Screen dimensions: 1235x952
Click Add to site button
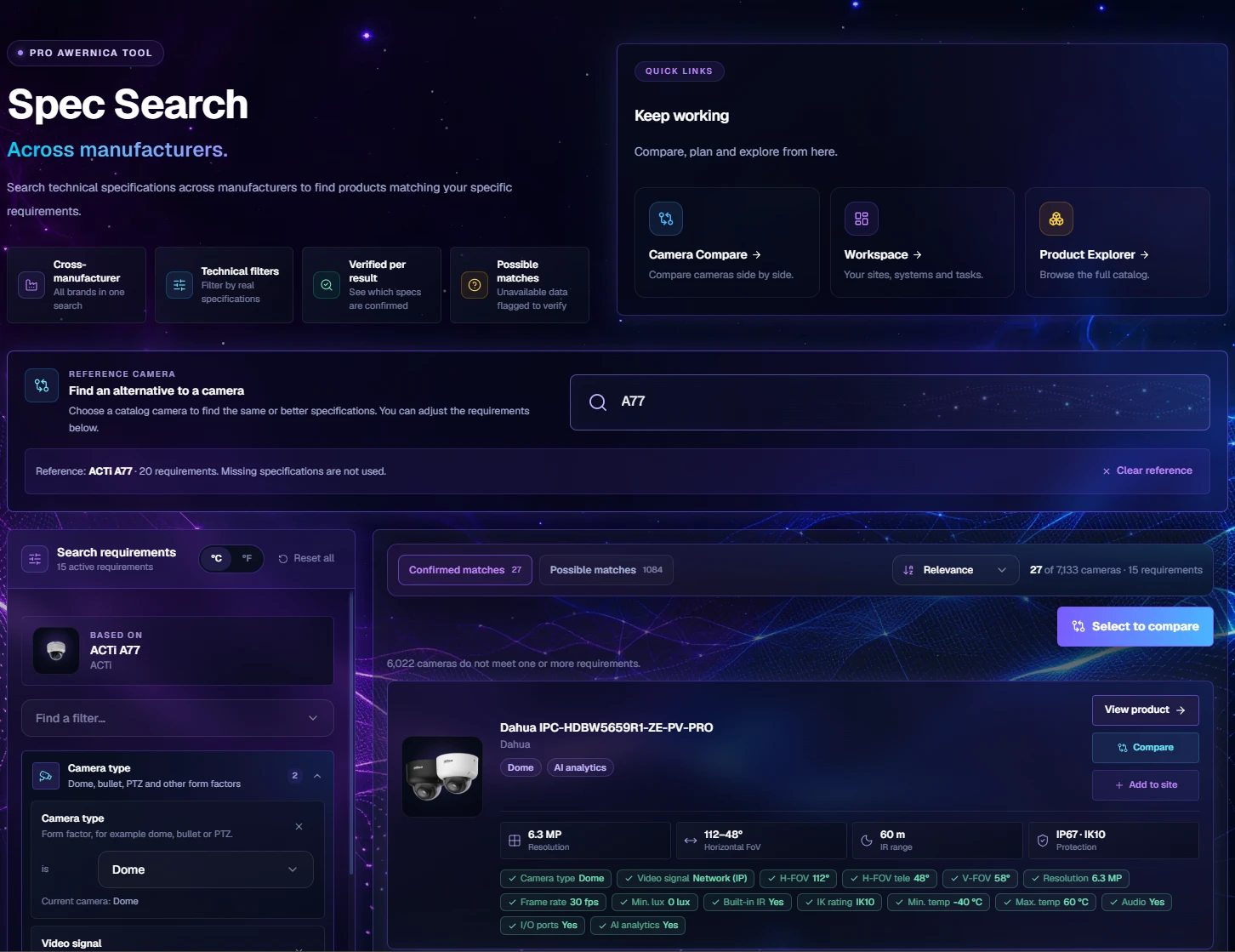pos(1145,784)
